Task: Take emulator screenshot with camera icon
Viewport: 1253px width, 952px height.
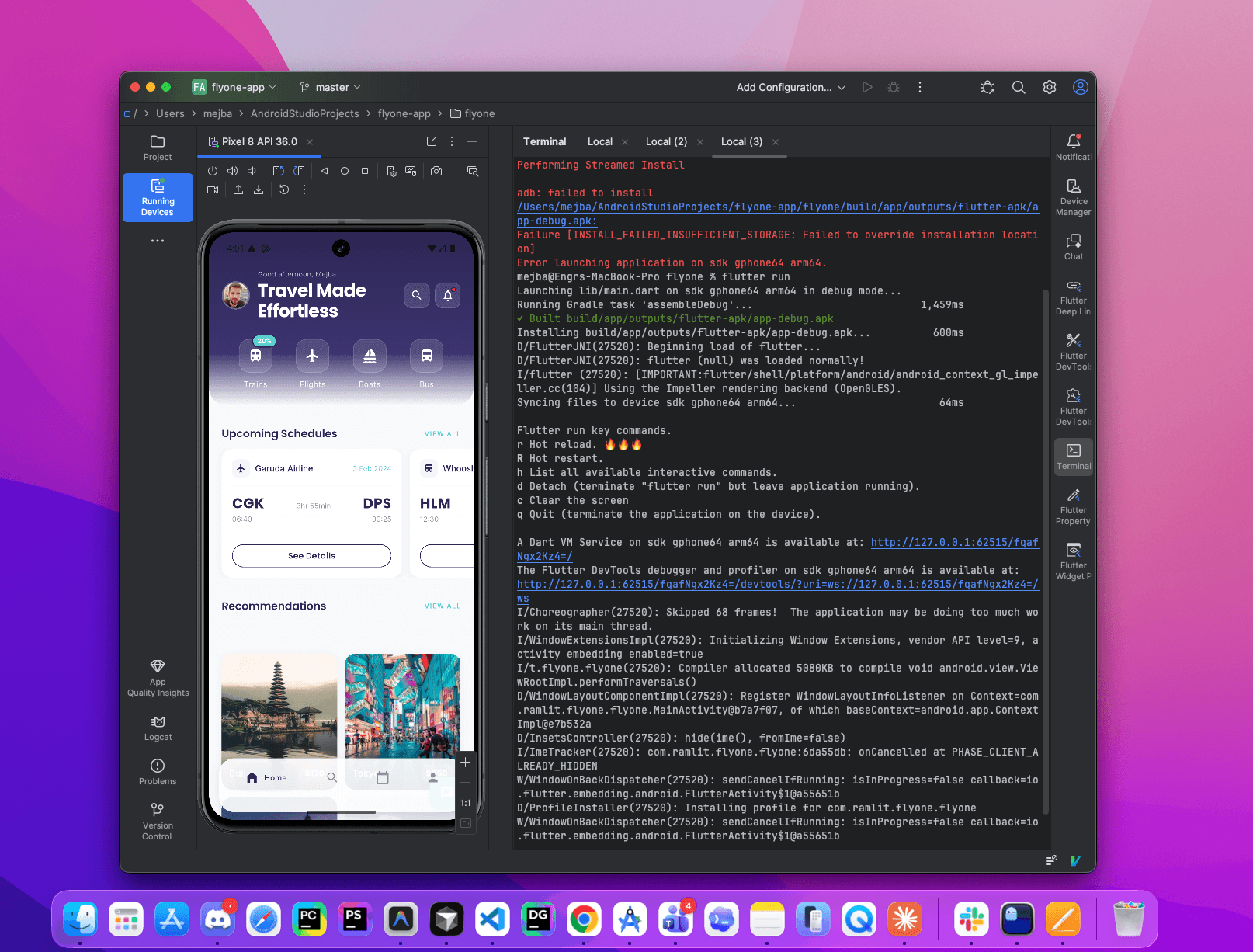Action: pyautogui.click(x=436, y=171)
